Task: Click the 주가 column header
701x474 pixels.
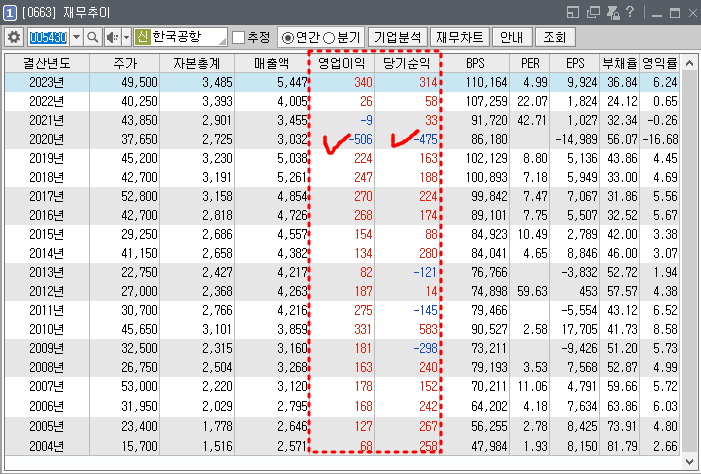Action: tap(125, 63)
